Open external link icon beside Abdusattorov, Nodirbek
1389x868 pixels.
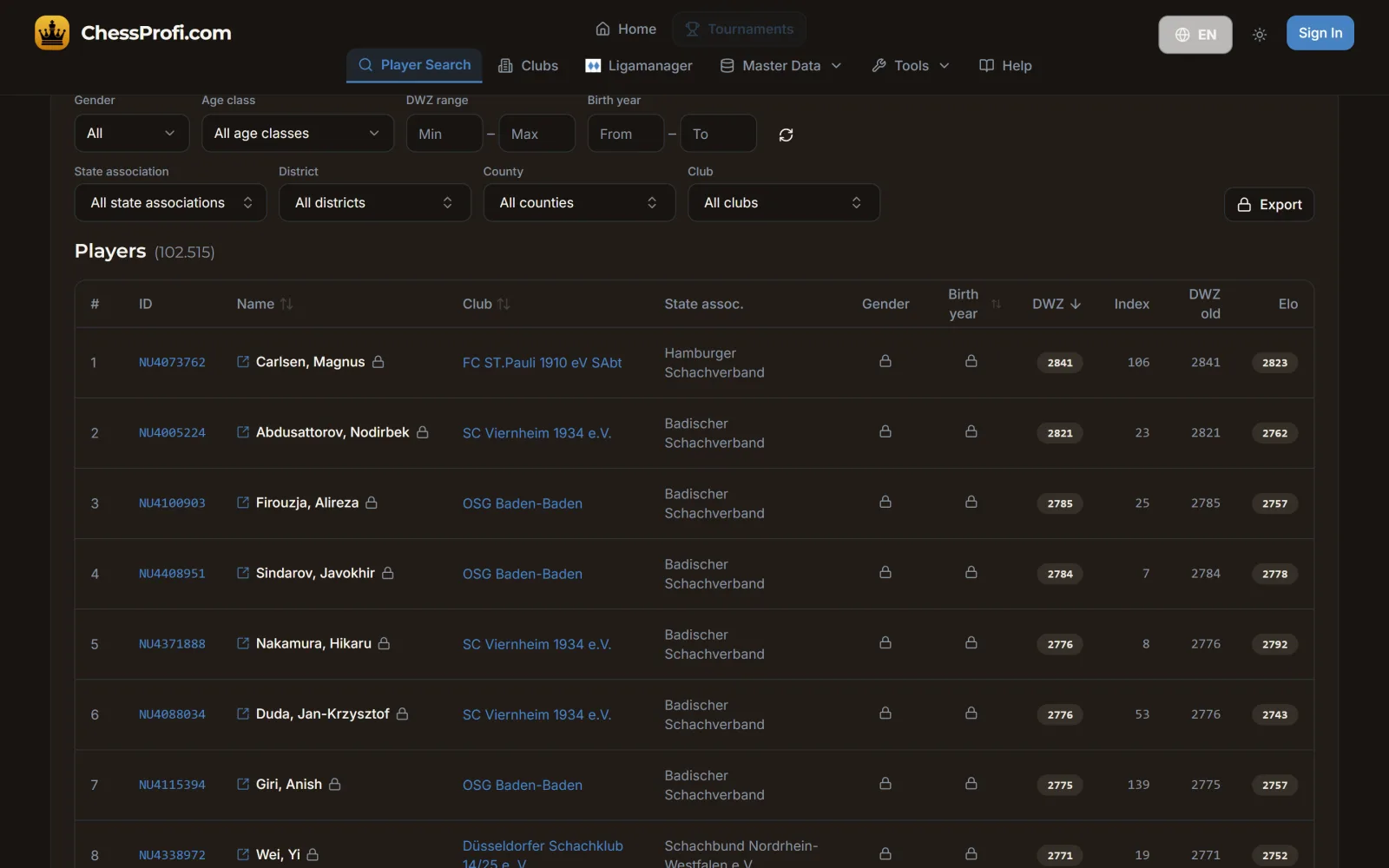pos(243,431)
